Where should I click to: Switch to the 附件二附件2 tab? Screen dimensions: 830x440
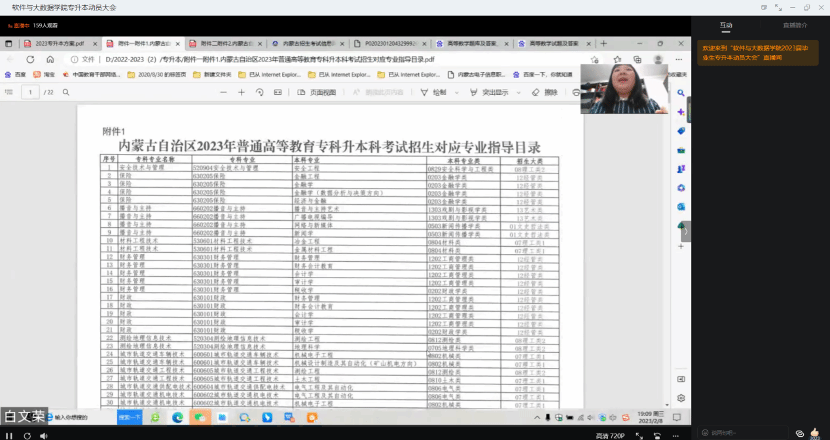tap(225, 44)
